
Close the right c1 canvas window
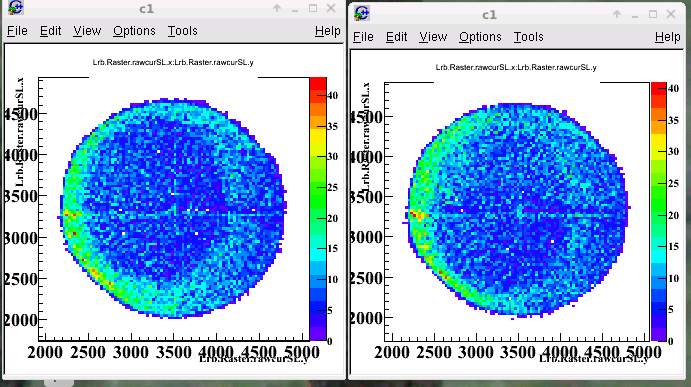pos(671,14)
